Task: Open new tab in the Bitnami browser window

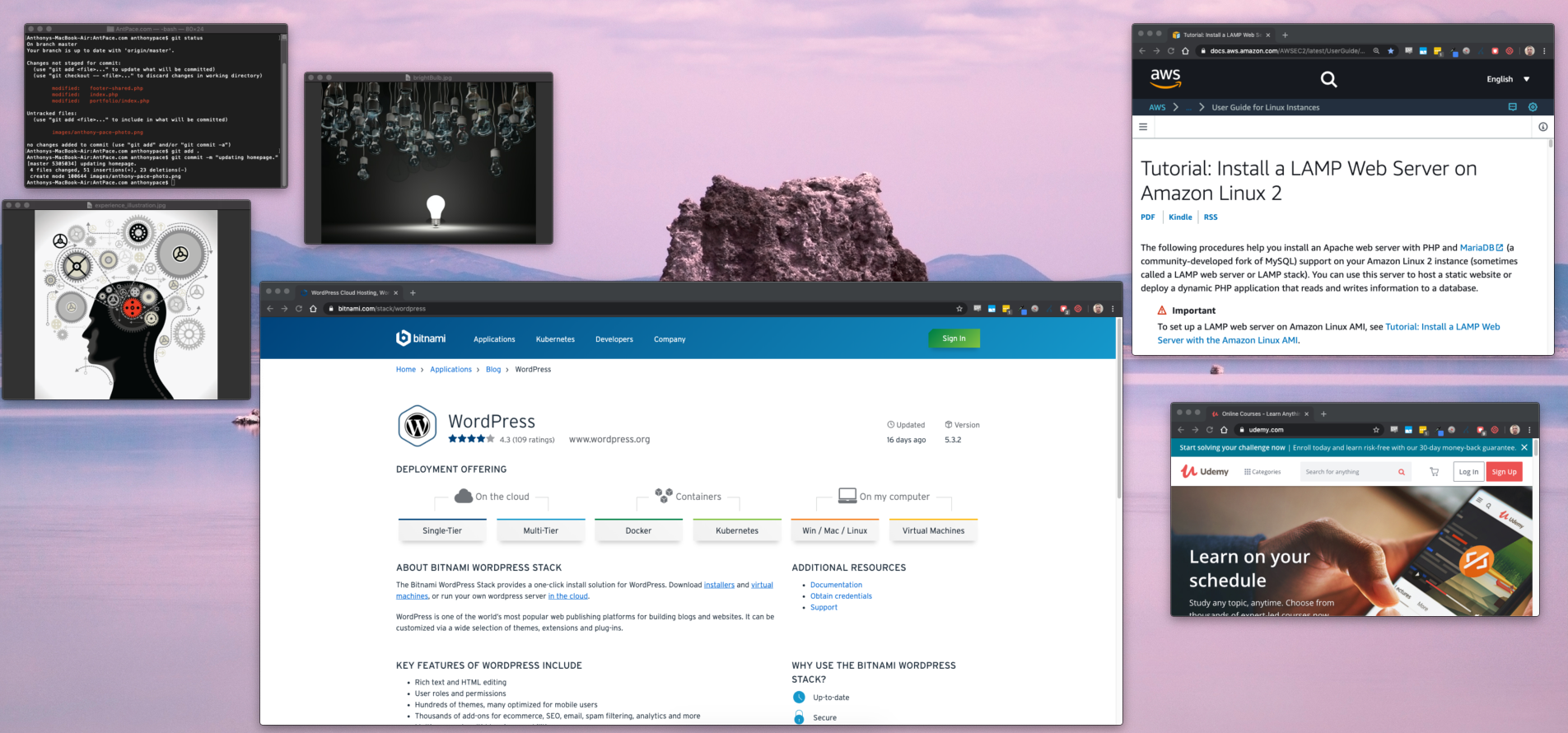Action: (x=413, y=292)
